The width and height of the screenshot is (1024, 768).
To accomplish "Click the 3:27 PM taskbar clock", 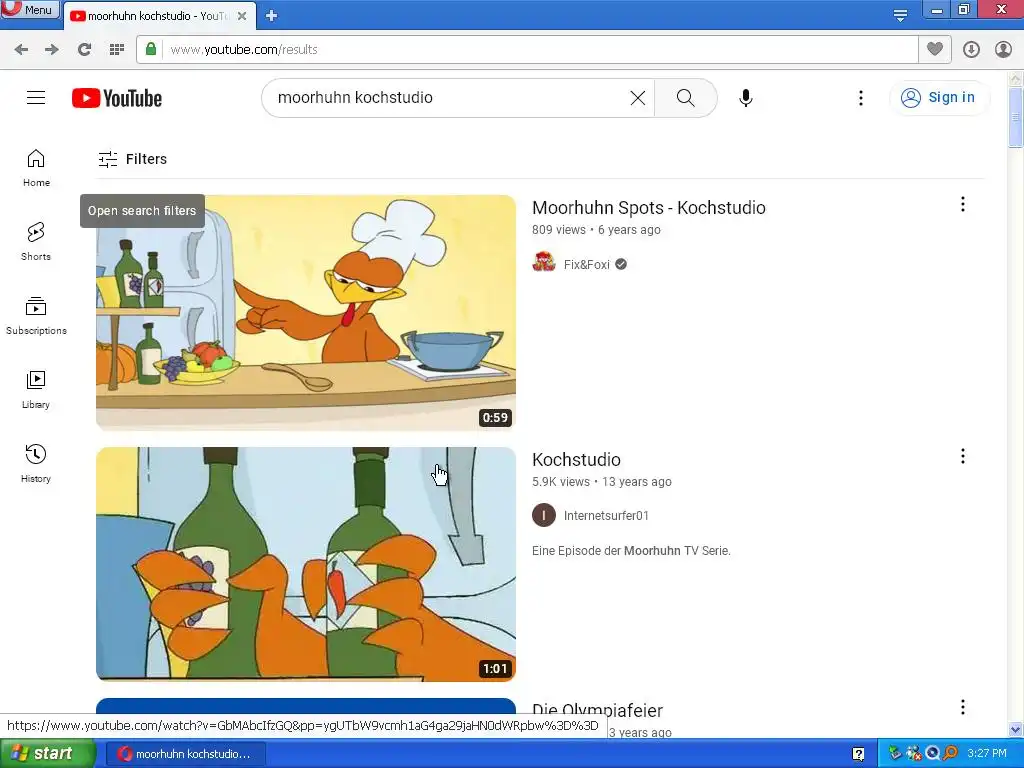I will 987,754.
